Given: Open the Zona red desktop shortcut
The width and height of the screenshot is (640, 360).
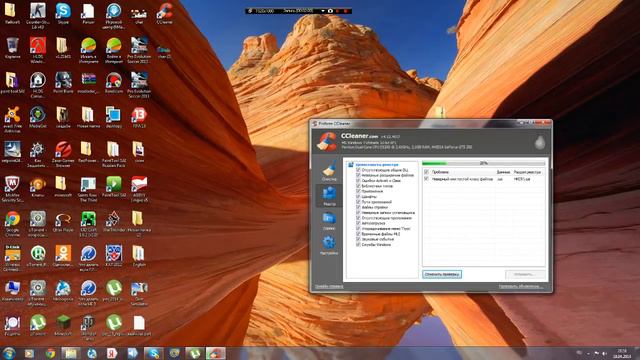Looking at the screenshot, I should 63,154.
